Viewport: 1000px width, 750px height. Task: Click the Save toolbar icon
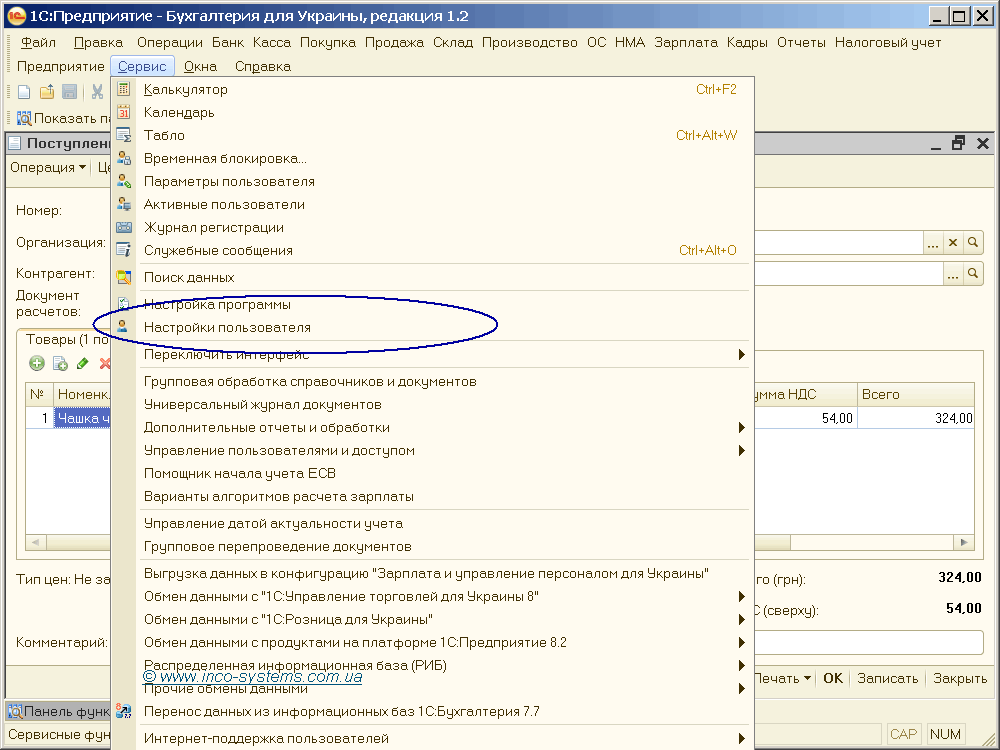(70, 92)
